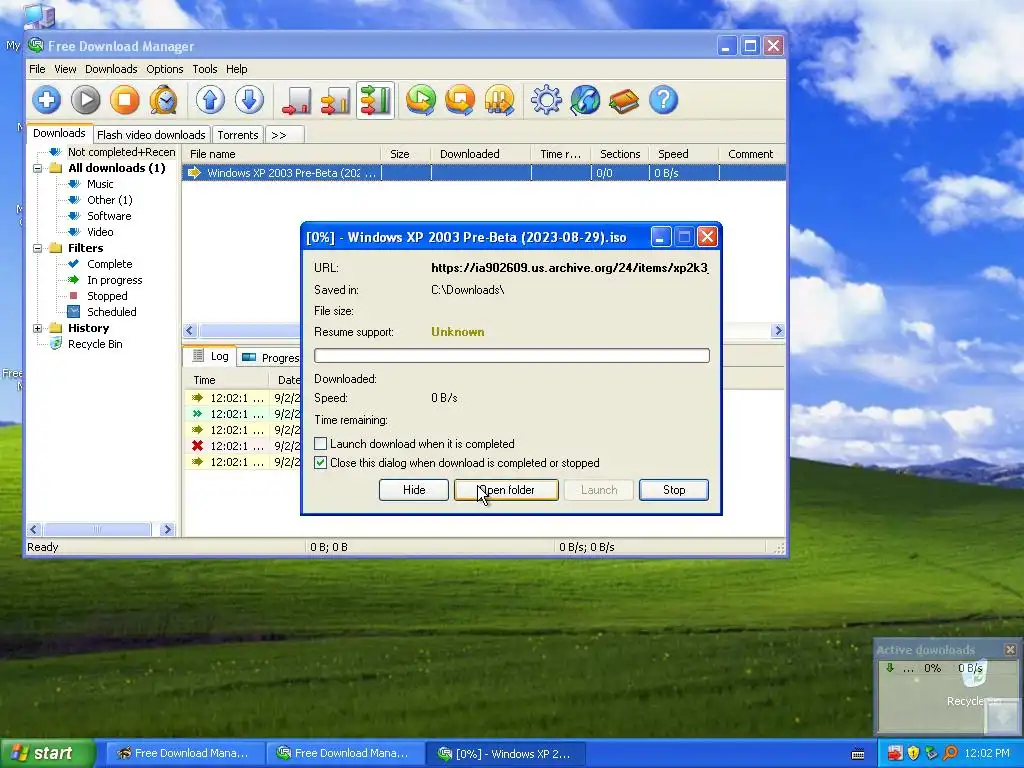The image size is (1024, 768).
Task: Select the Music category in tree
Action: pos(101,184)
